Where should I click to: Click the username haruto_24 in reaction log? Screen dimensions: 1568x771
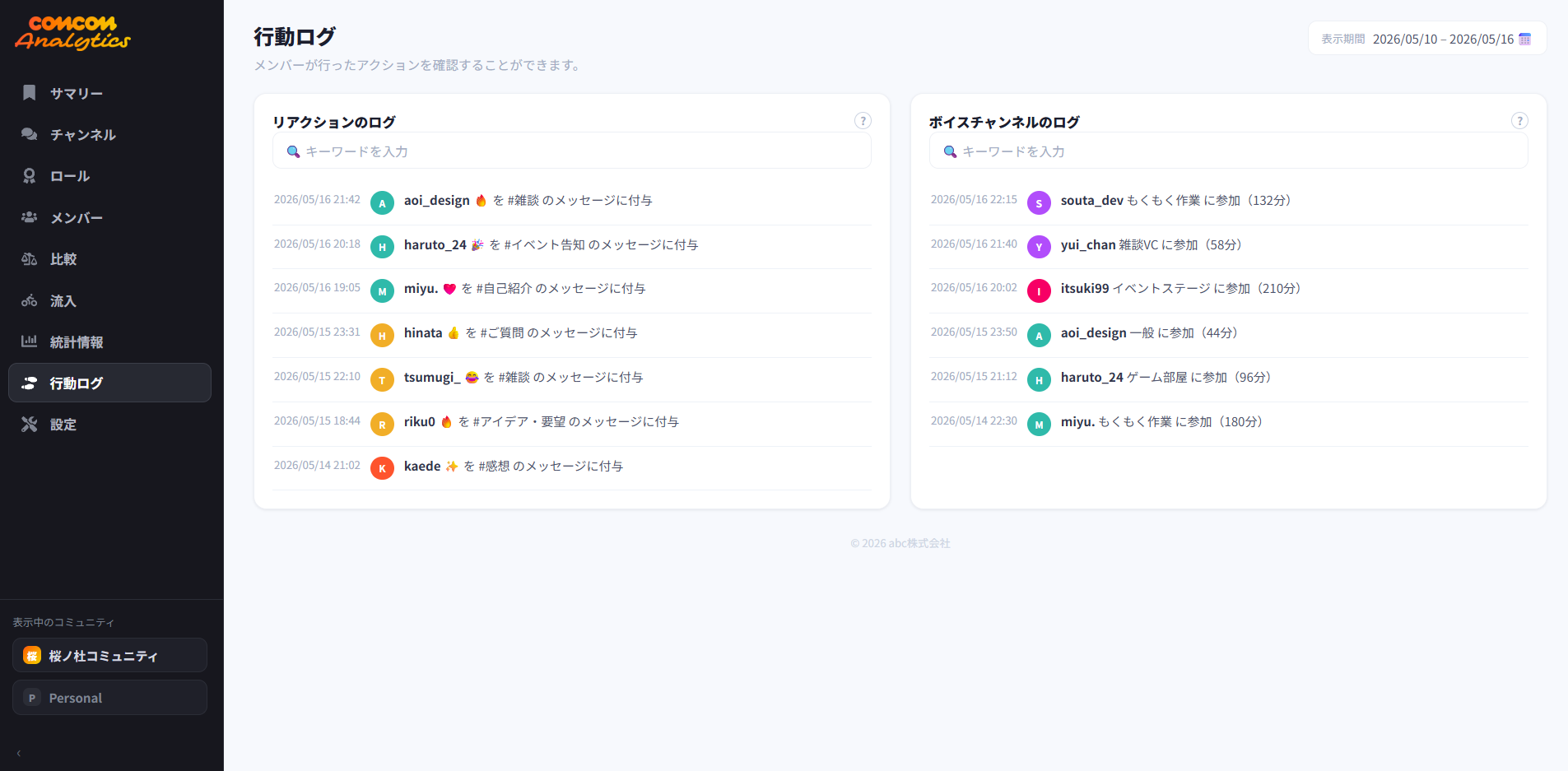click(435, 245)
